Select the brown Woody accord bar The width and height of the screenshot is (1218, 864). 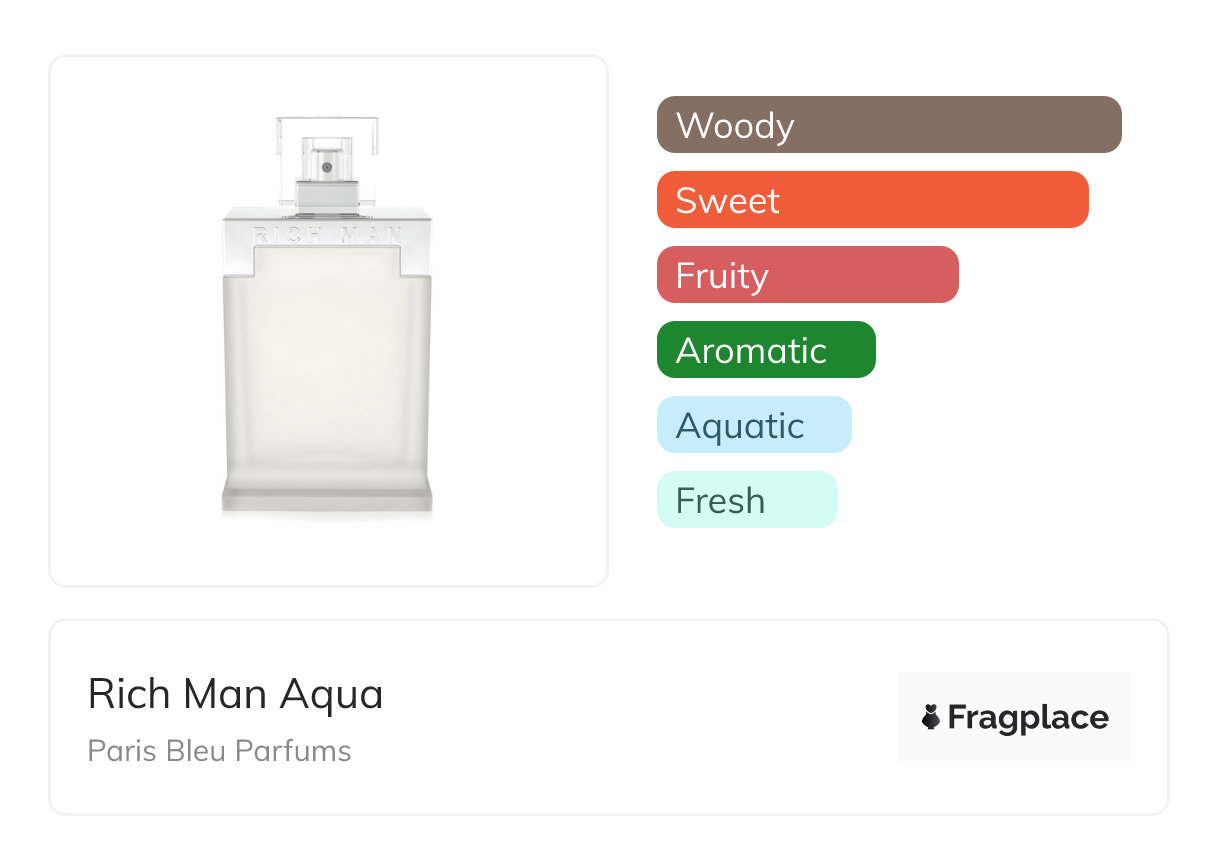889,125
